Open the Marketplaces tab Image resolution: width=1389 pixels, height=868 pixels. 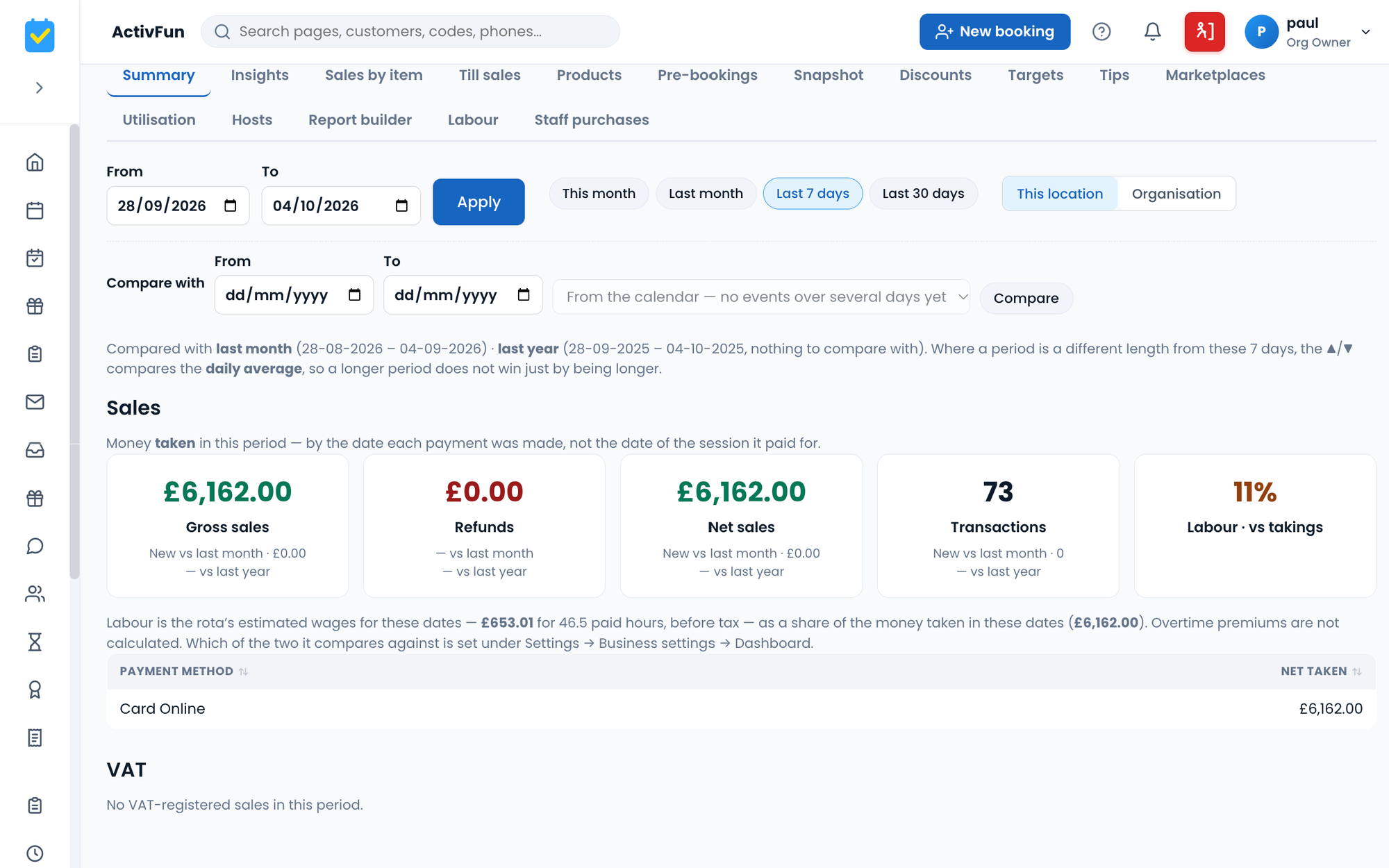click(1215, 75)
